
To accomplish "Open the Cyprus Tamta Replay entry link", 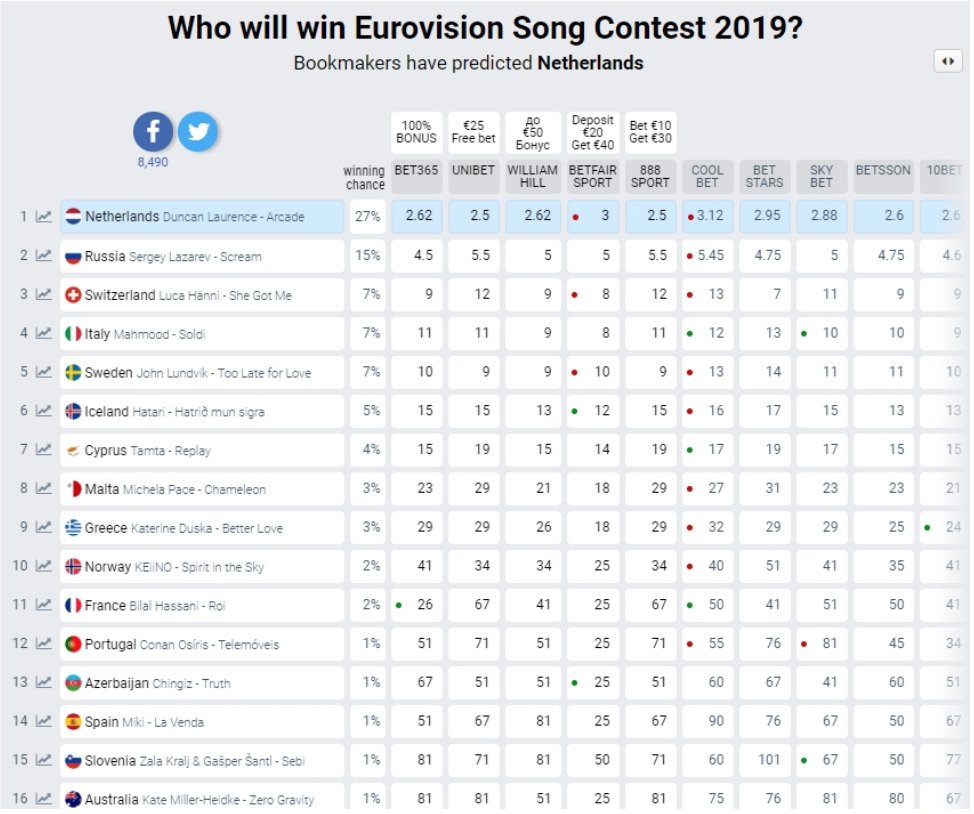I will coord(147,450).
